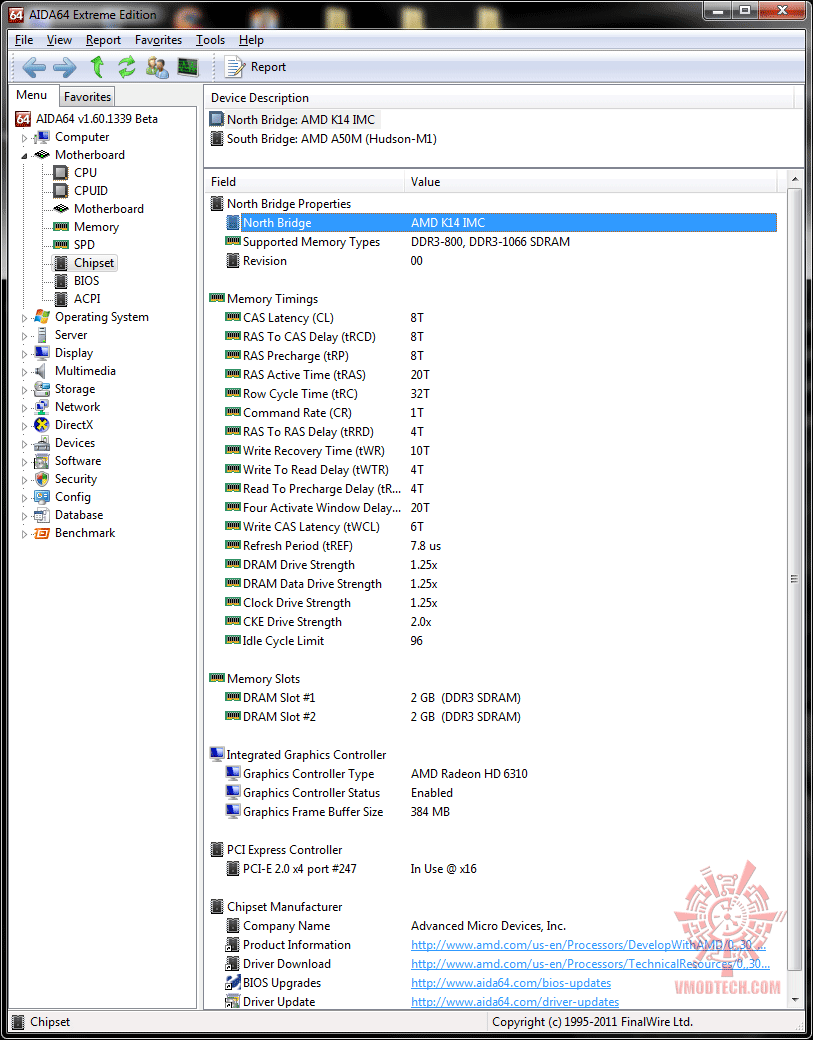The height and width of the screenshot is (1040, 813).
Task: Open the Favorites menu
Action: [158, 40]
